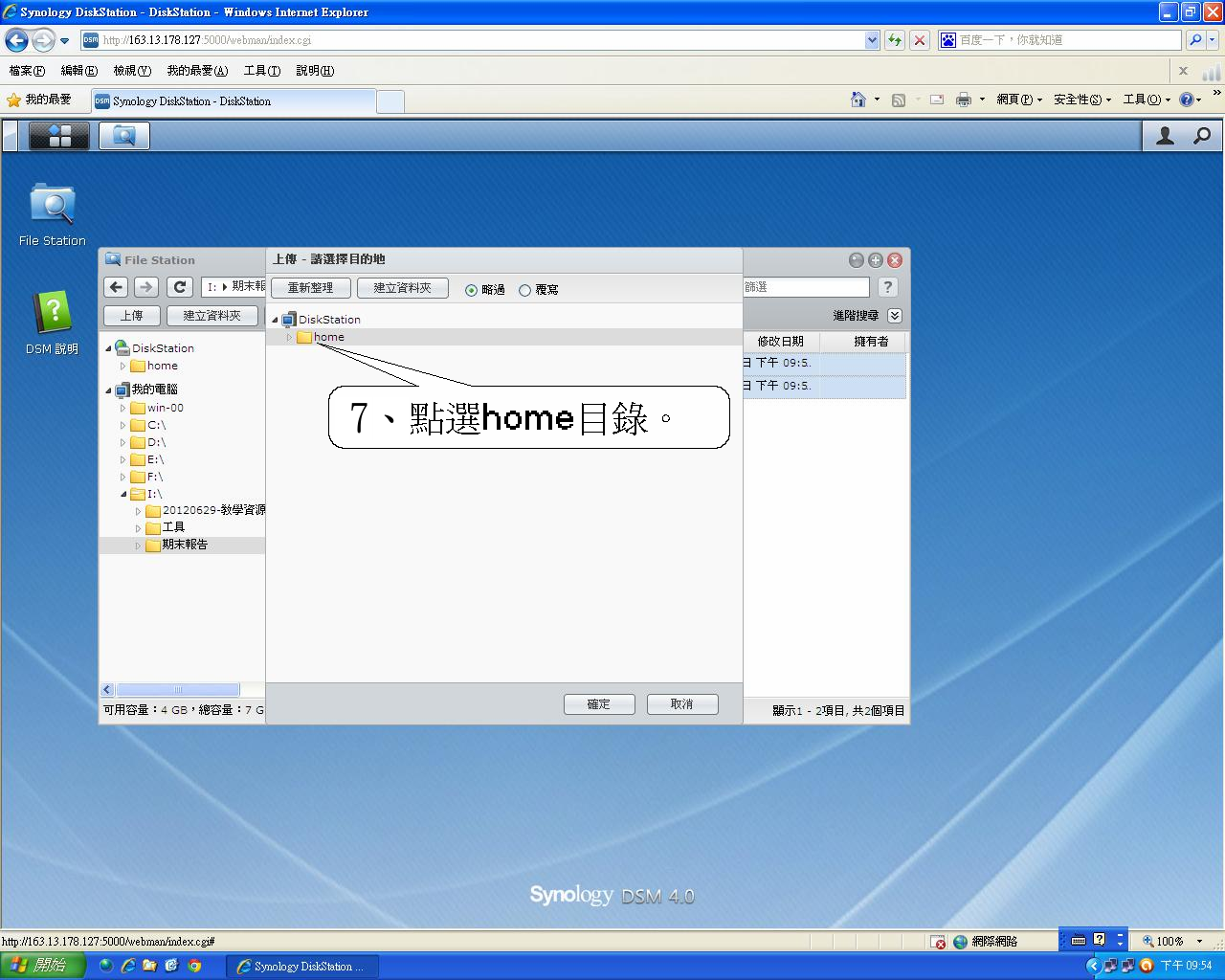Select the 略過 skip radio option
The width and height of the screenshot is (1225, 980).
(471, 290)
